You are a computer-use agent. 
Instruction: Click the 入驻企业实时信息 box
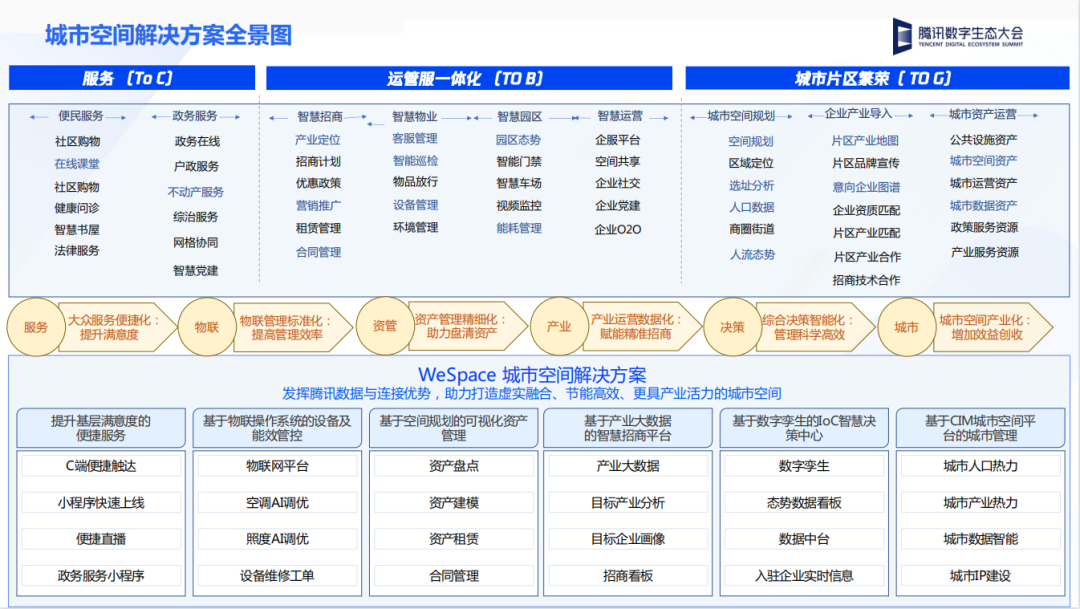pyautogui.click(x=804, y=575)
